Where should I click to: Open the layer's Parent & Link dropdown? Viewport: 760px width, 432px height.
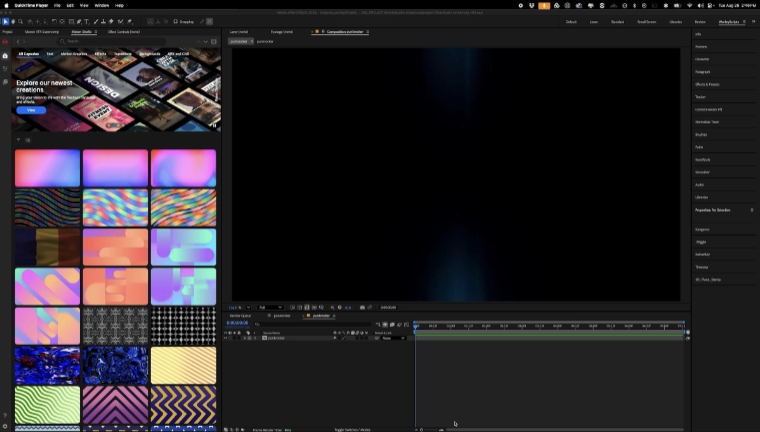coord(392,338)
